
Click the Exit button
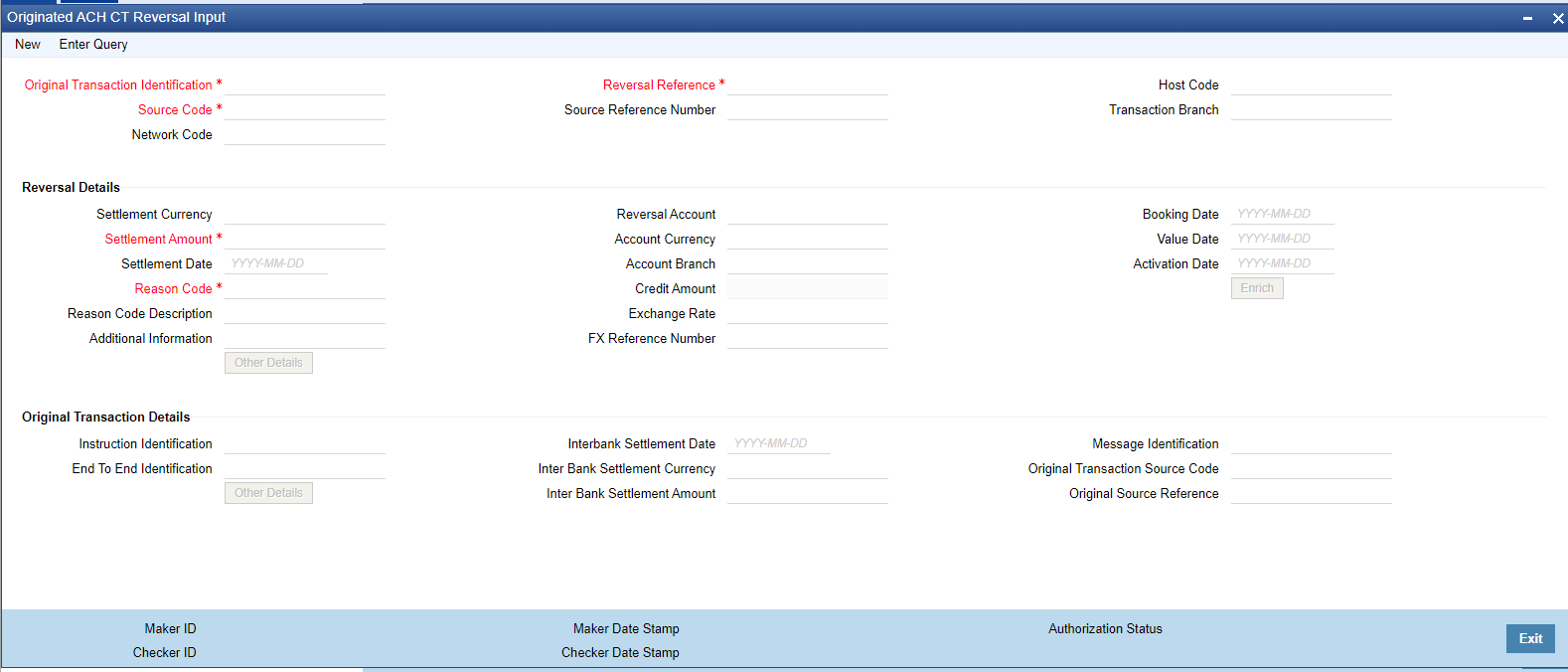pyautogui.click(x=1530, y=638)
